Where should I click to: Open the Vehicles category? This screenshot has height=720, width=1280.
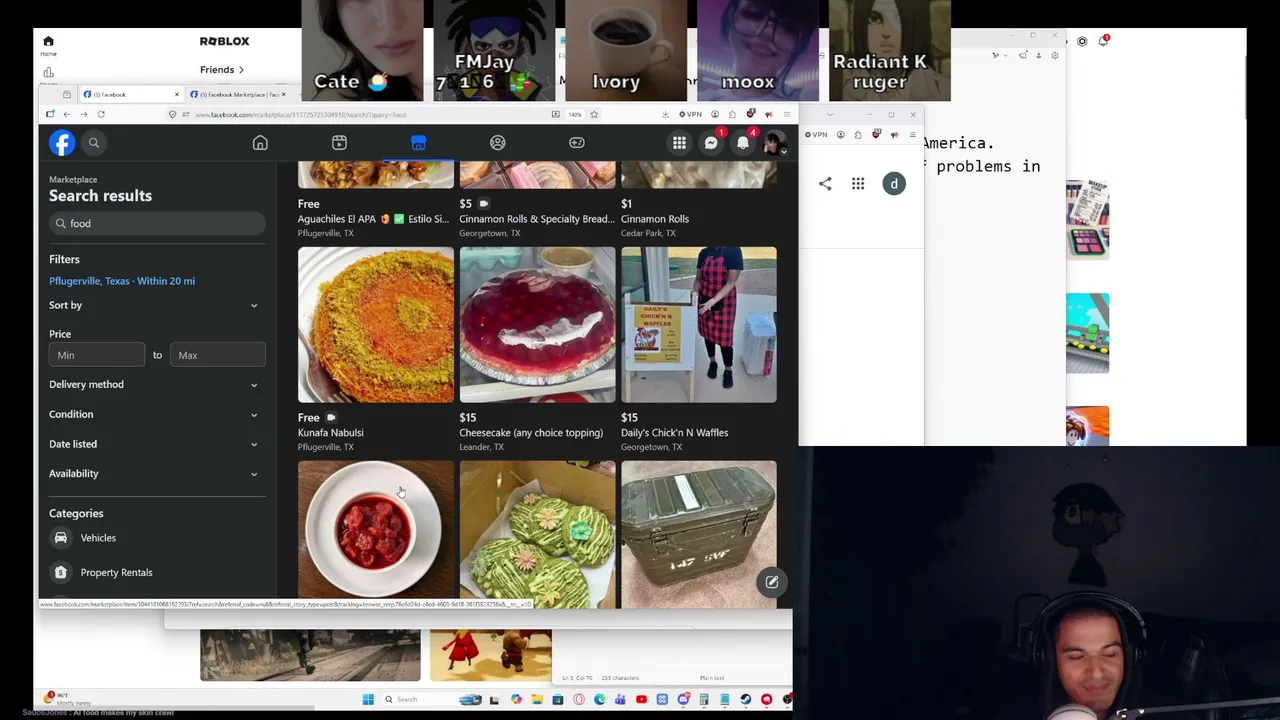point(155,538)
